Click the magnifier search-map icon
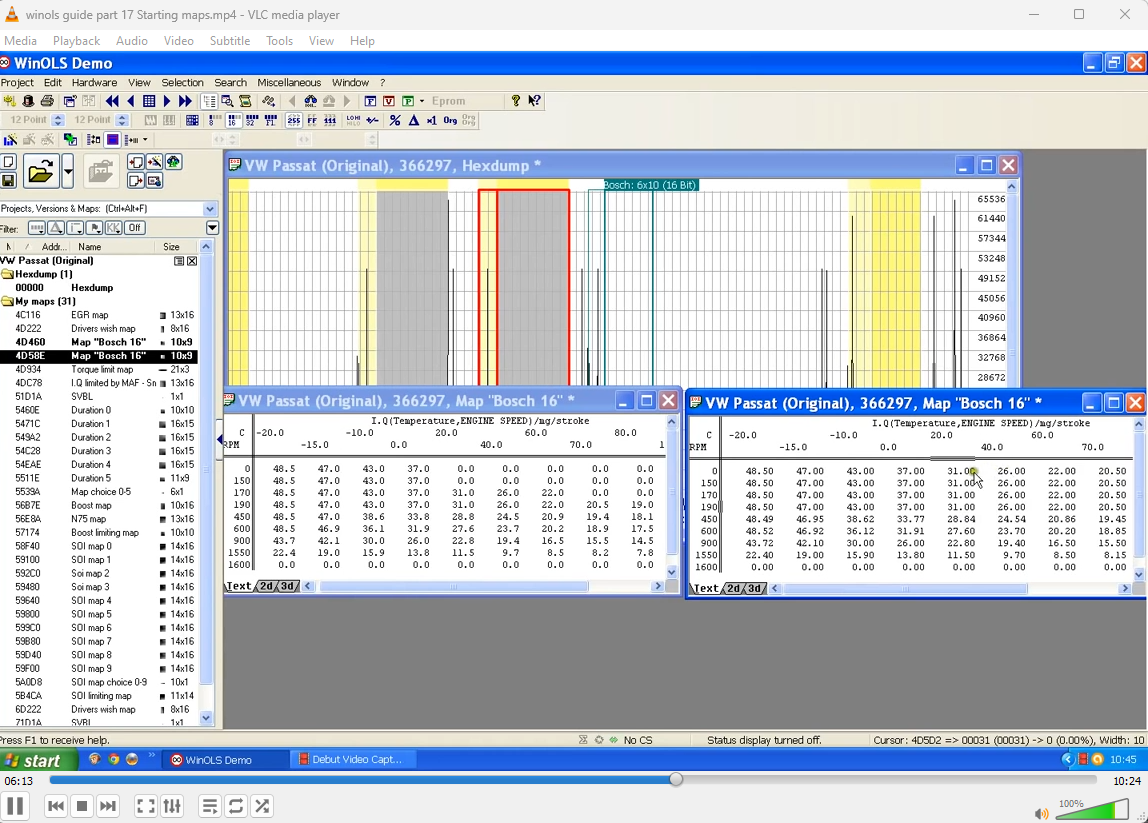 pos(227,101)
